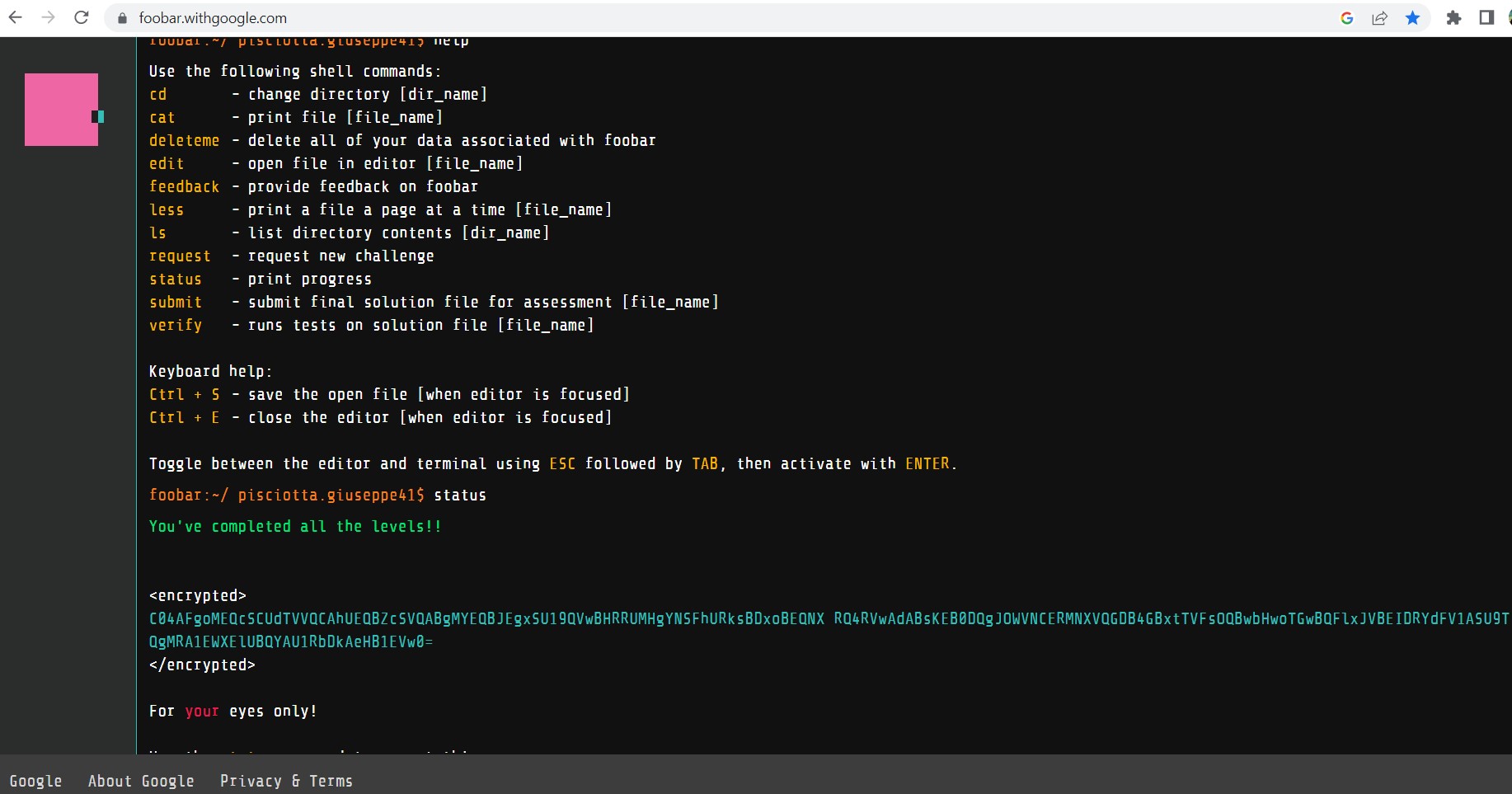Image resolution: width=1512 pixels, height=794 pixels.
Task: Select encrypted text line ending 'AeHB1EVw0='
Action: tap(291, 642)
